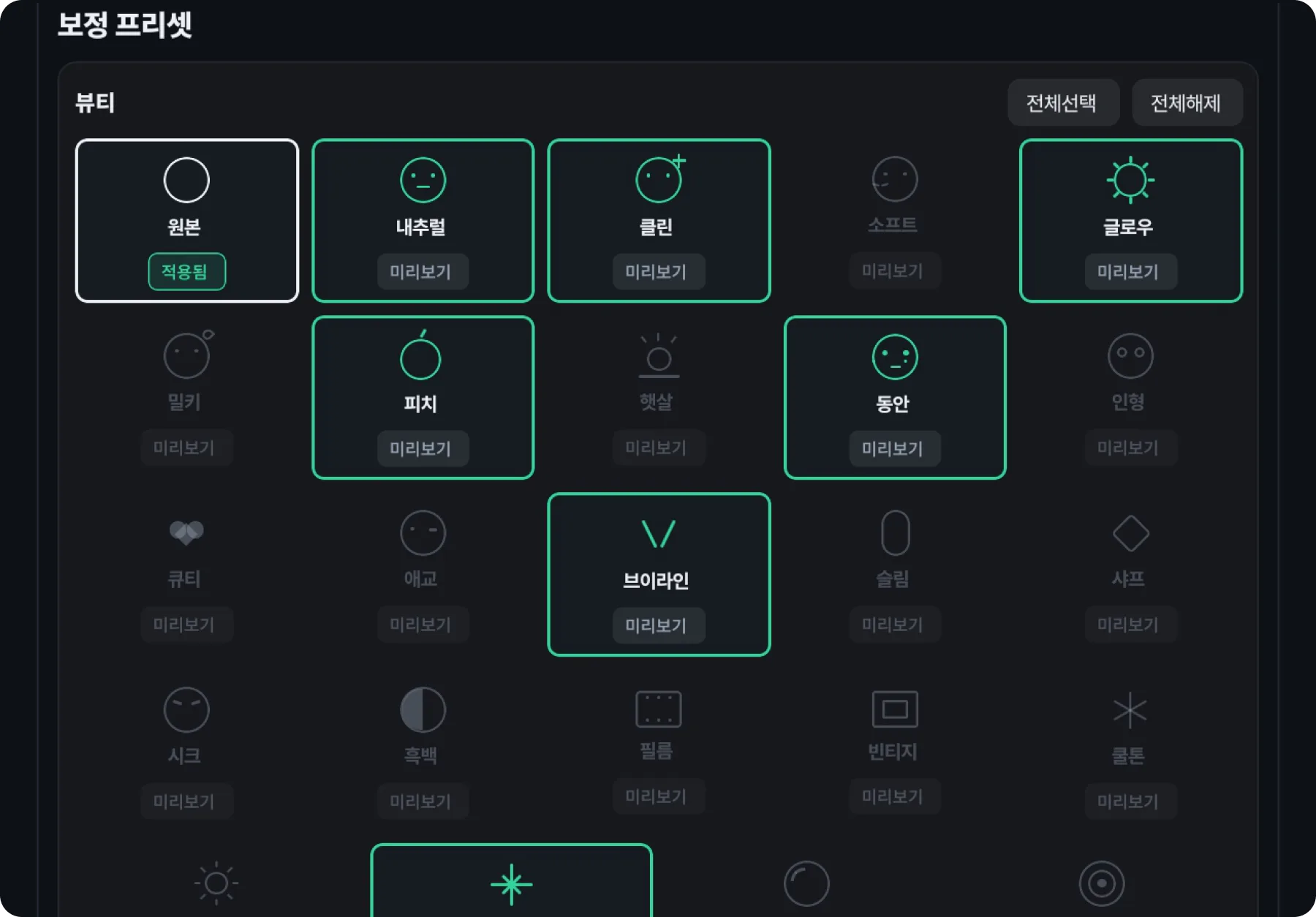Viewport: 1316px width, 917px height.
Task: Click the 전체선택 button
Action: [x=1063, y=102]
